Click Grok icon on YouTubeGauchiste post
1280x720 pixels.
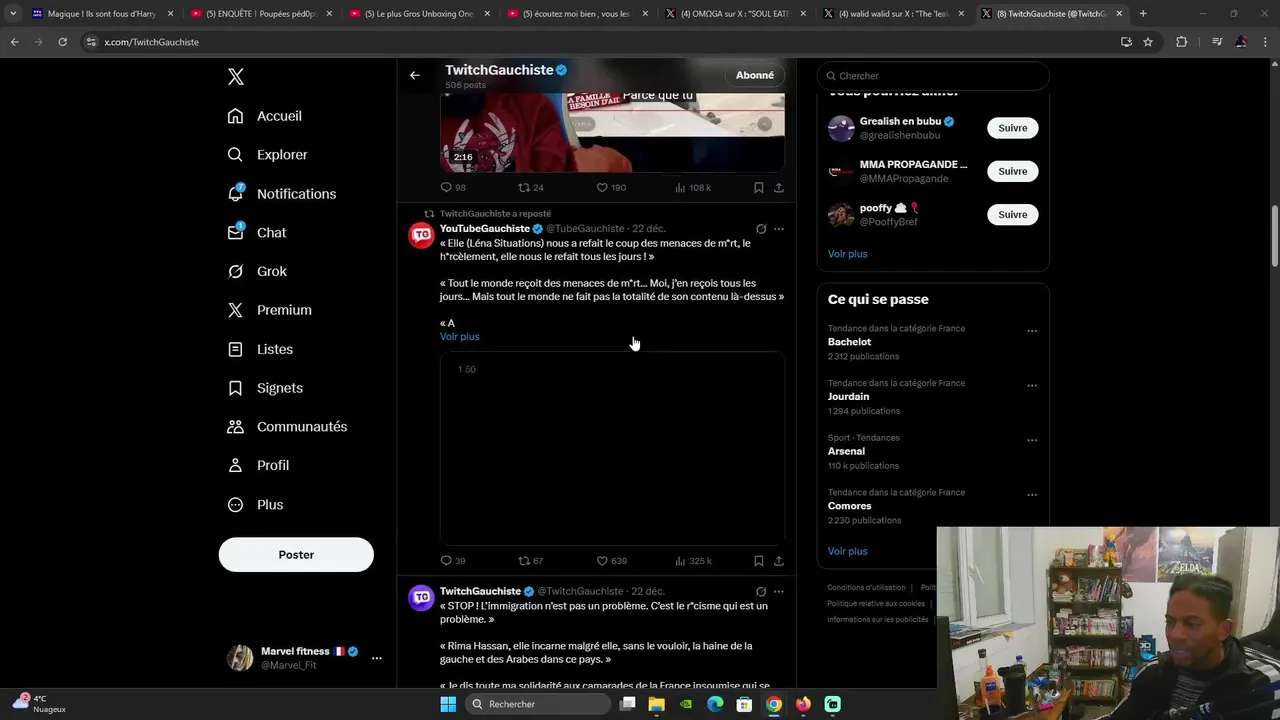click(x=761, y=229)
